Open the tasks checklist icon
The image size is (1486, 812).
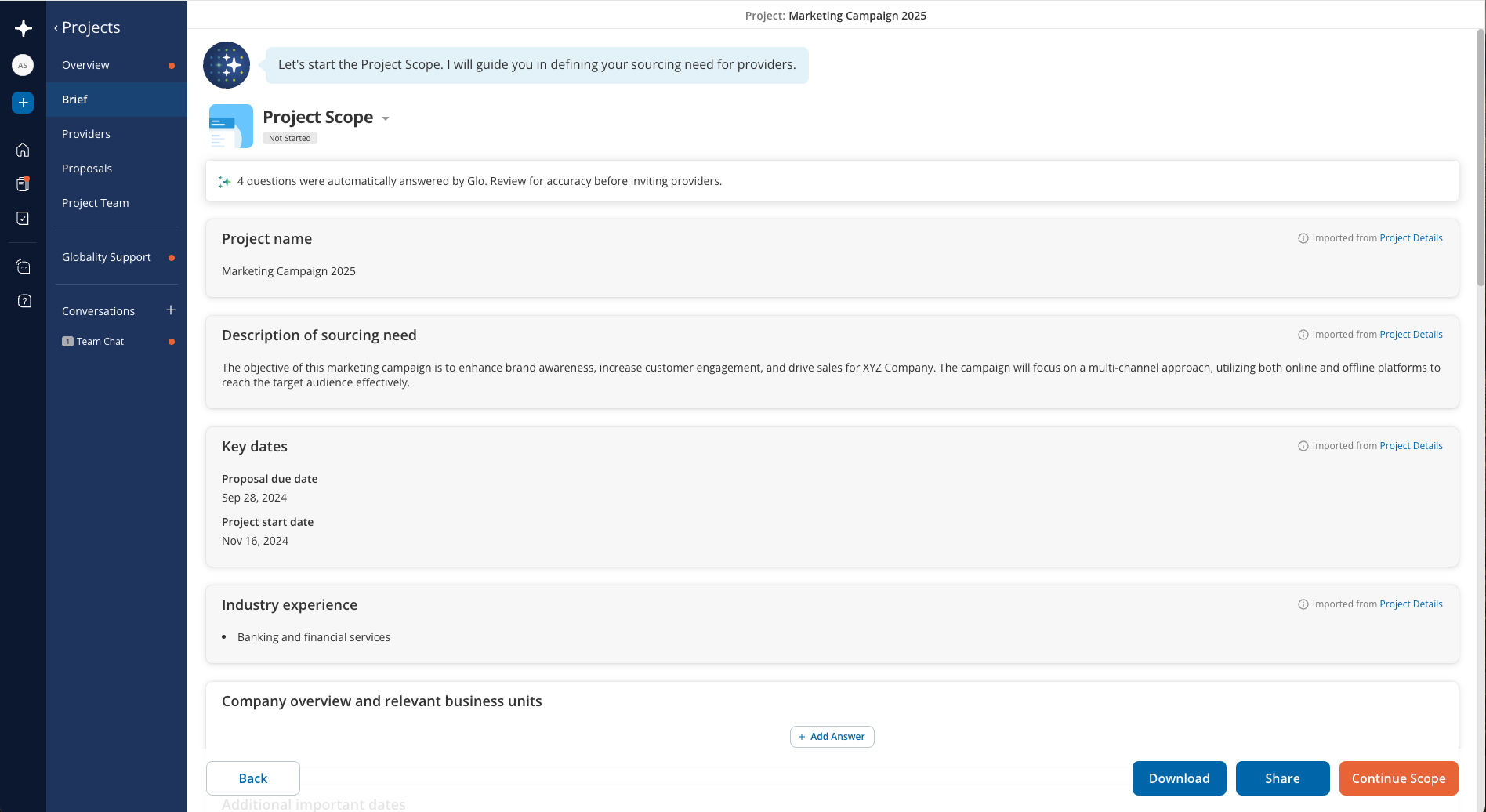pos(23,218)
